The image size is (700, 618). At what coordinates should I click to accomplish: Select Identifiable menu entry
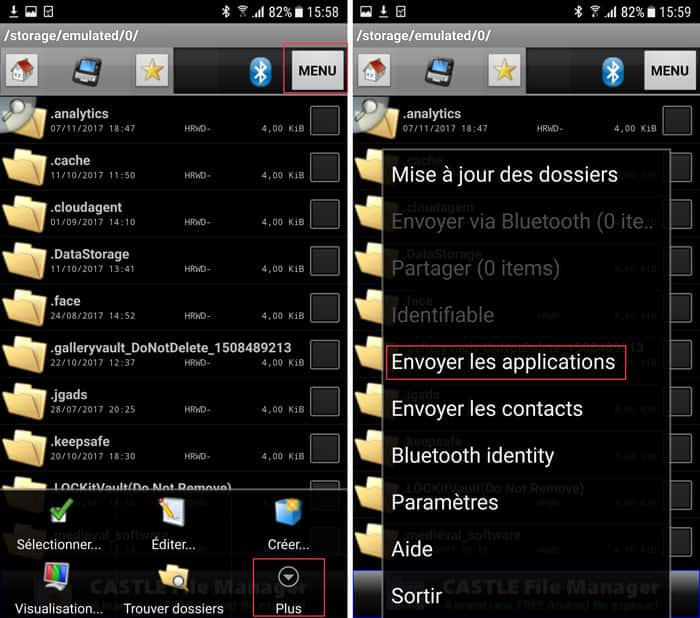pyautogui.click(x=526, y=315)
